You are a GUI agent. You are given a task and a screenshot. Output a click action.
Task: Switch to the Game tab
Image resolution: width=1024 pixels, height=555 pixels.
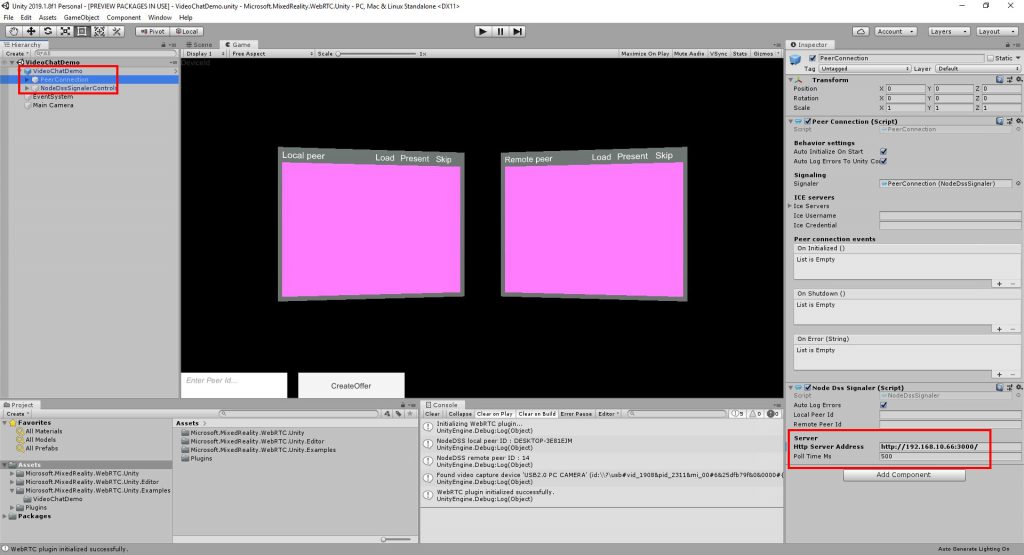(238, 44)
